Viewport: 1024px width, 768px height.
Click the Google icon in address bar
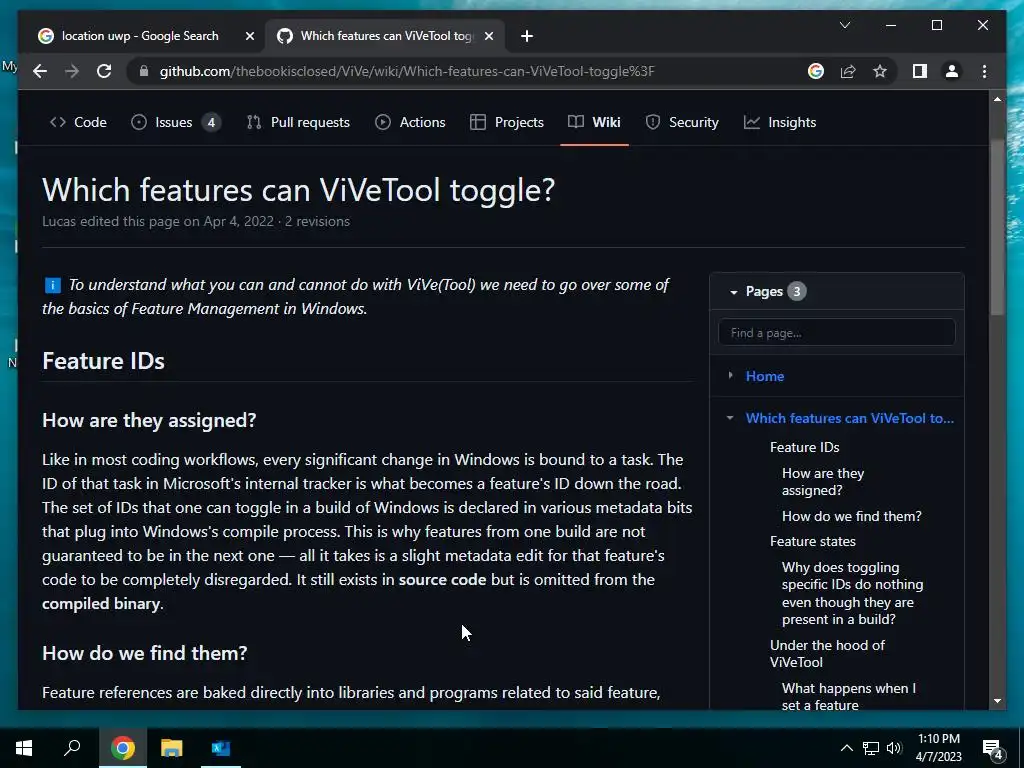click(816, 71)
